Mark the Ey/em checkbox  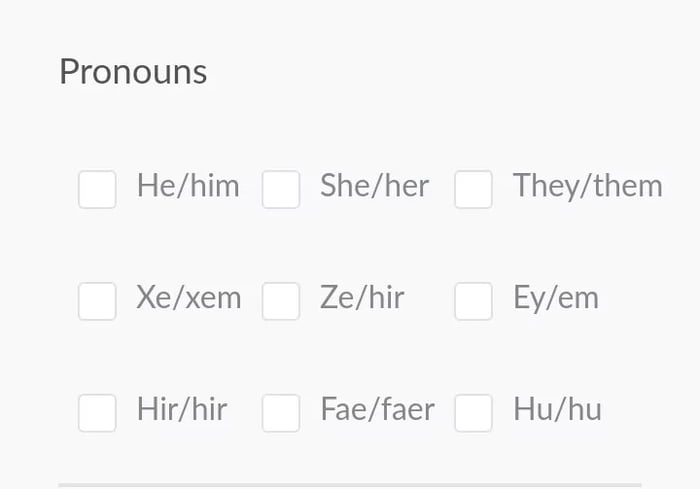tap(473, 301)
